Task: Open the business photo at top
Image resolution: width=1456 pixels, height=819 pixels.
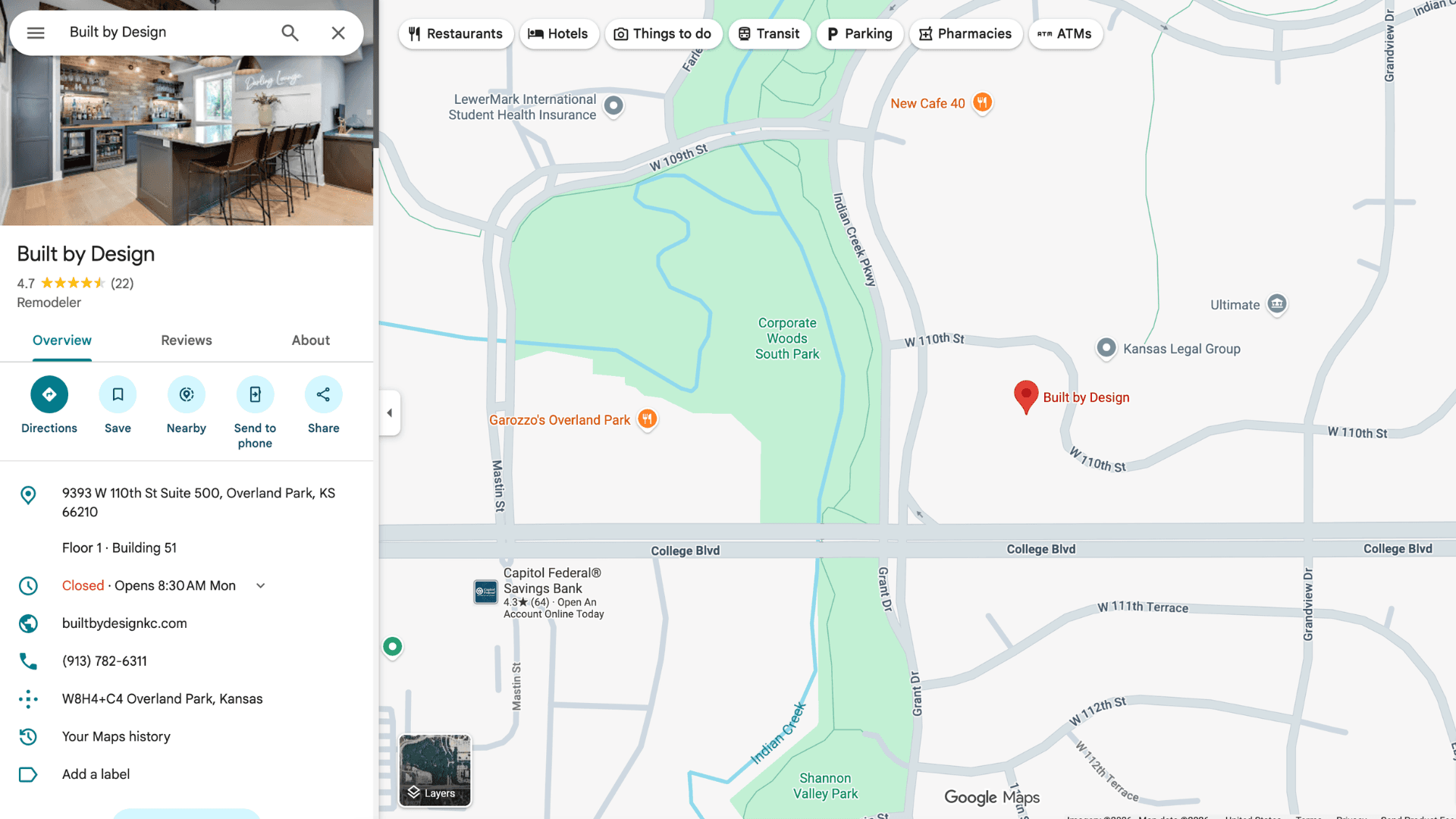Action: pos(187,140)
